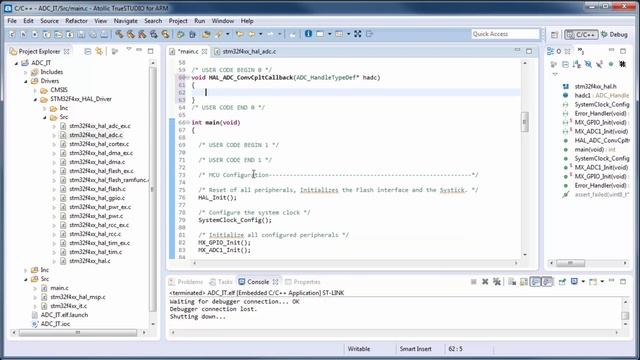Toggle Show Console on Standard Error change
Viewport: 640px width, 360px height.
point(547,282)
